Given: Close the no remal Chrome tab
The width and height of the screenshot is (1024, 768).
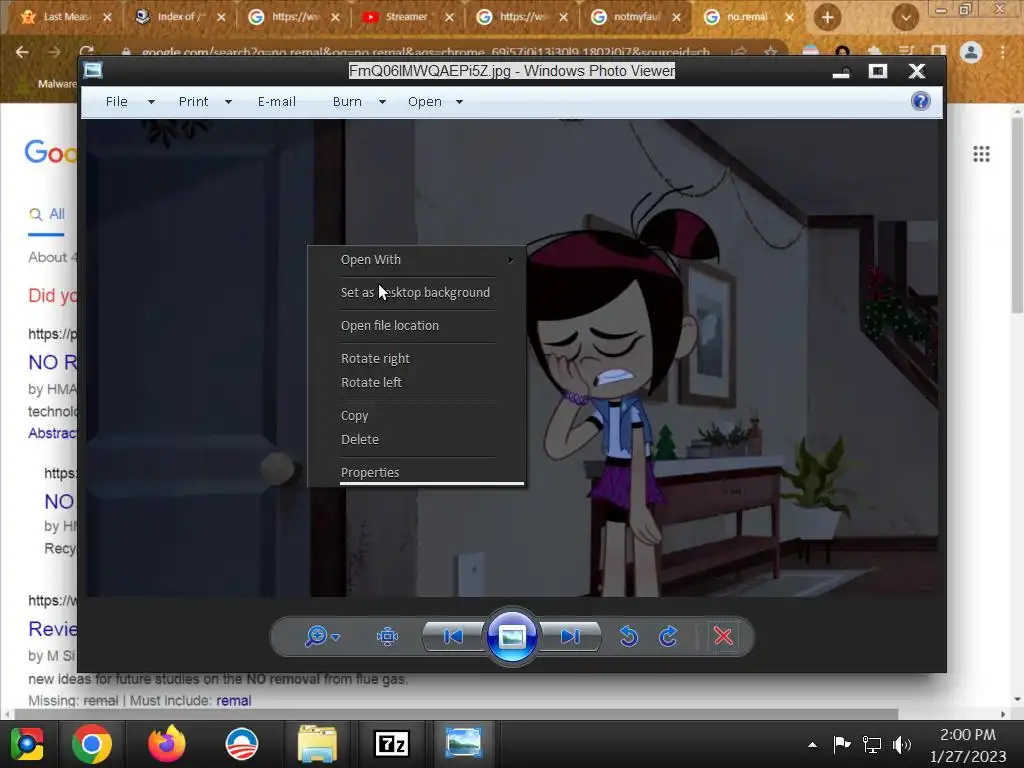Looking at the screenshot, I should pos(790,18).
